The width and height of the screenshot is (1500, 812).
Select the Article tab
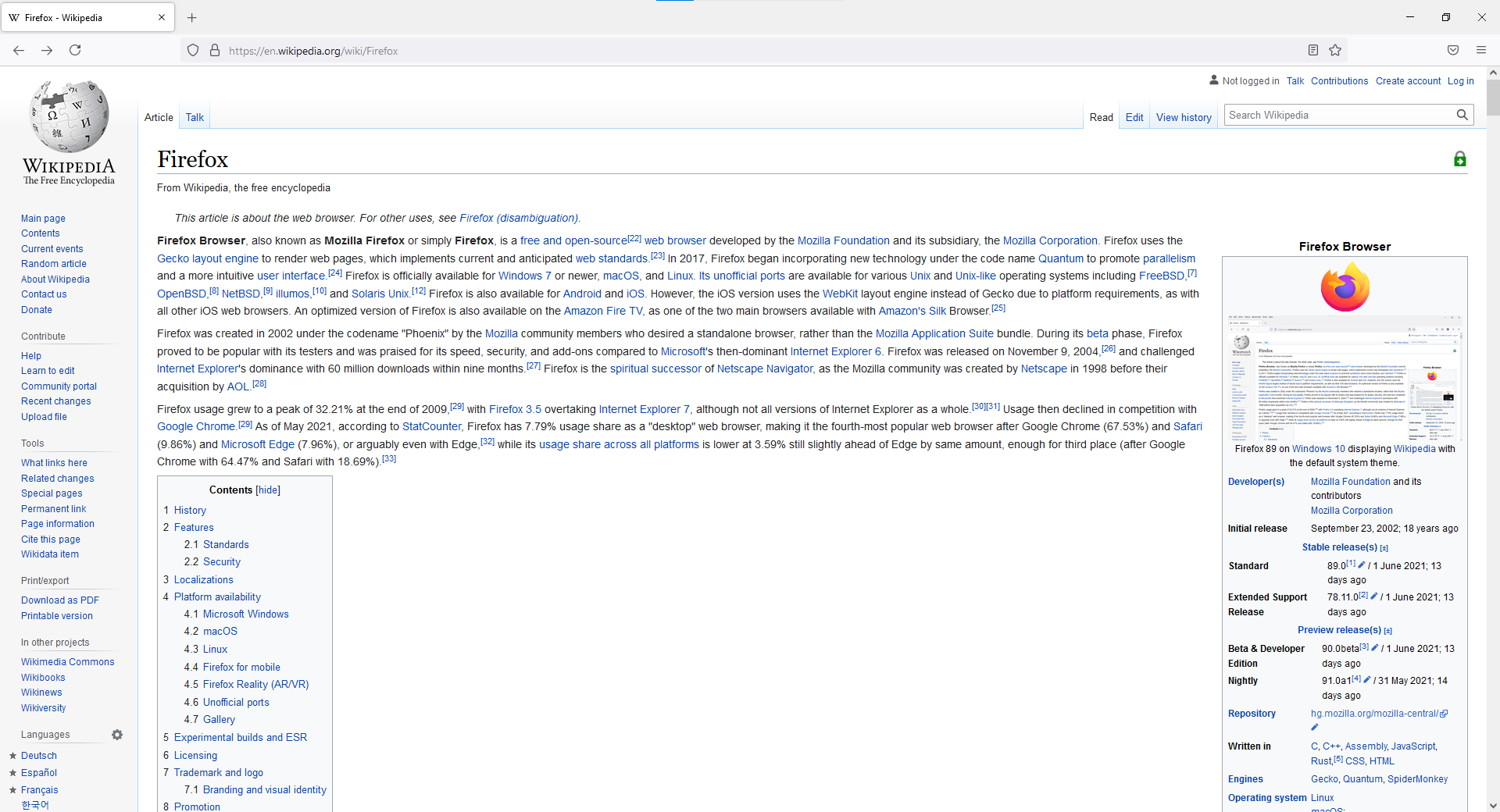click(x=159, y=117)
